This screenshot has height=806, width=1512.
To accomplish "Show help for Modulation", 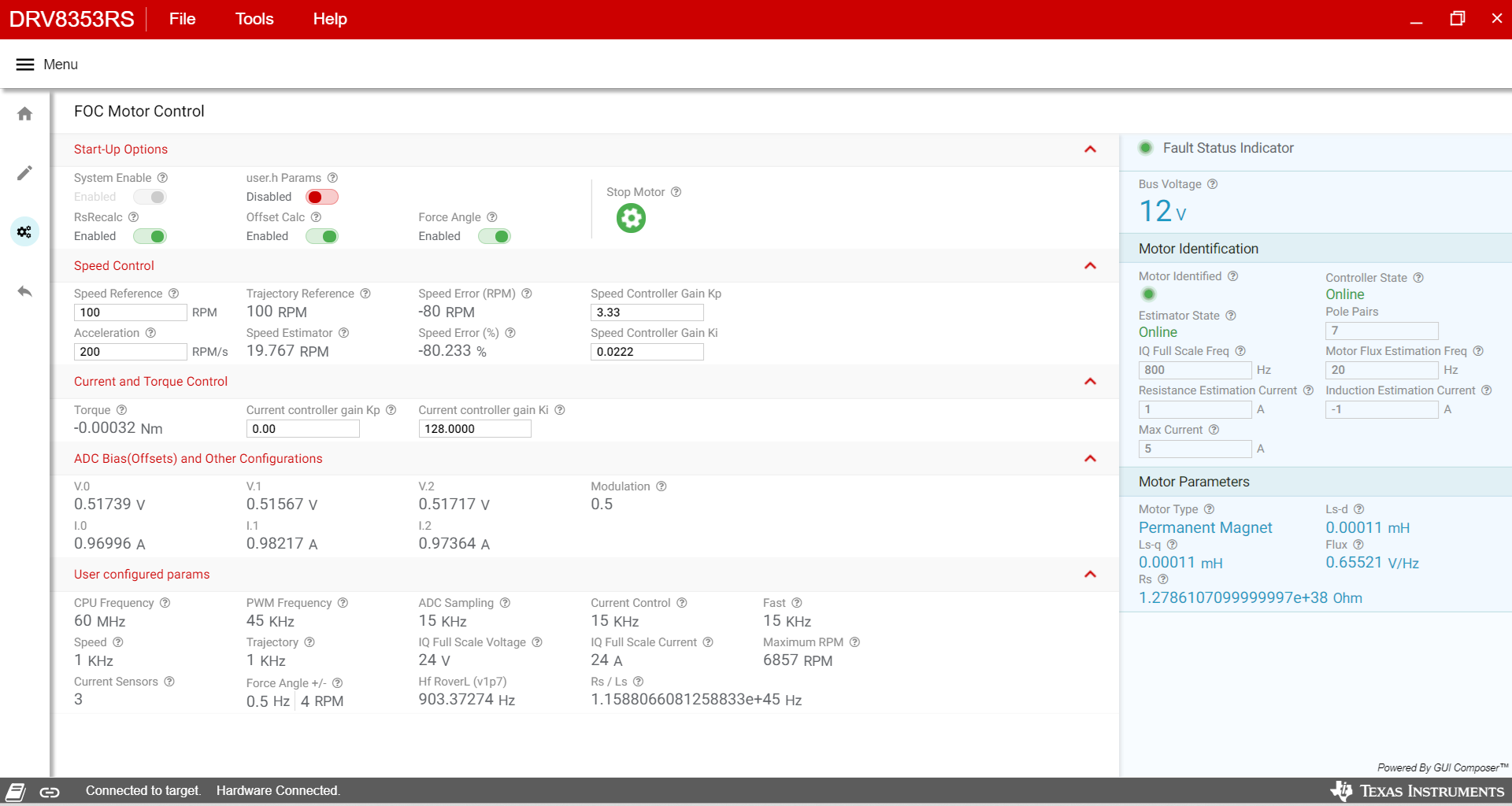I will tap(661, 486).
